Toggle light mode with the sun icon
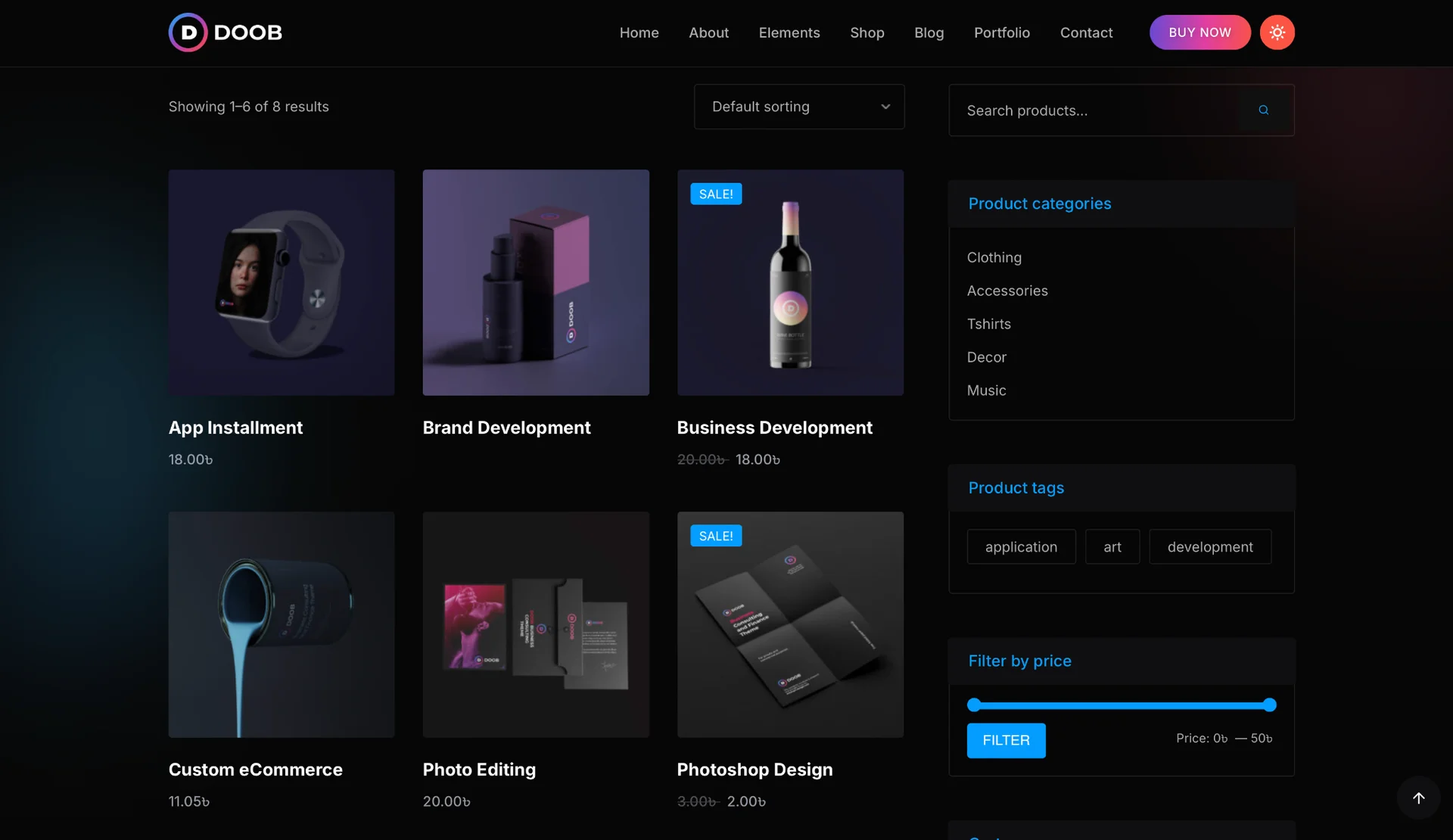 pyautogui.click(x=1277, y=33)
